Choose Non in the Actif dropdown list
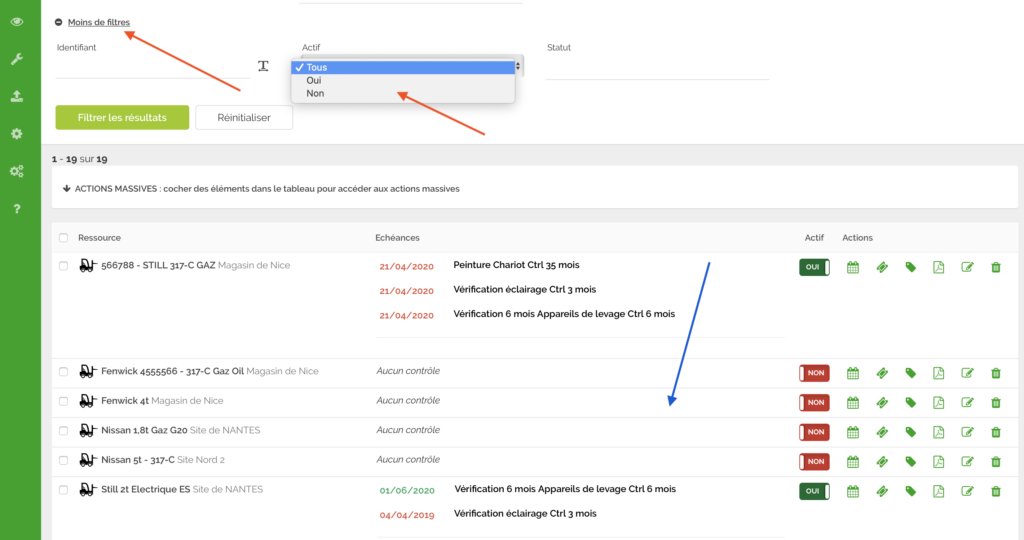The width and height of the screenshot is (1024, 540). (315, 94)
